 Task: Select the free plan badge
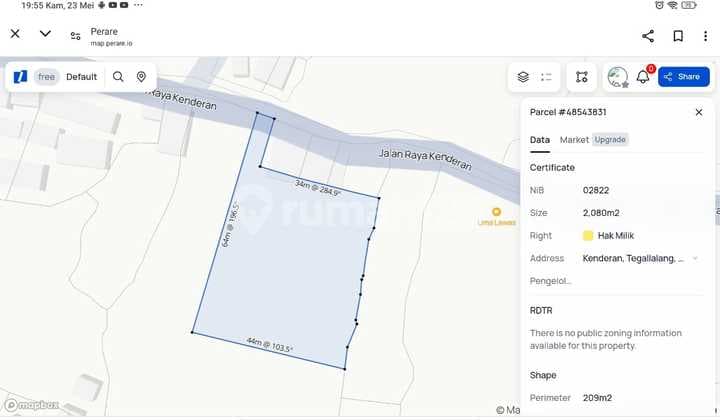[x=46, y=77]
